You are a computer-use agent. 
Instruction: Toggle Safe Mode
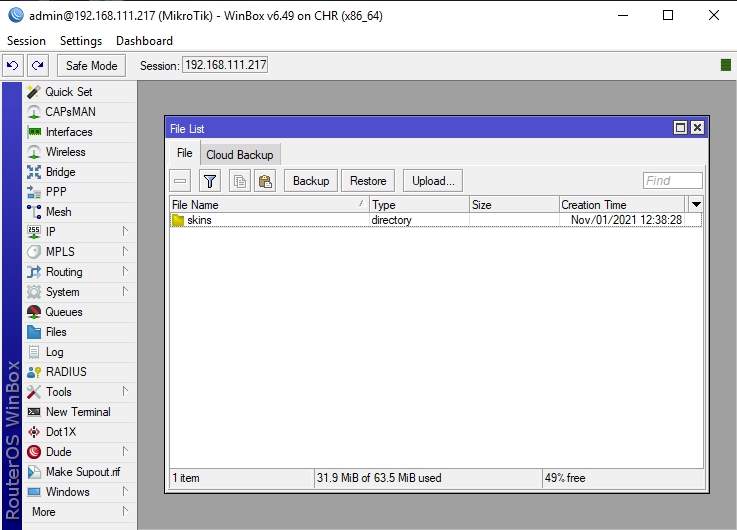click(92, 65)
